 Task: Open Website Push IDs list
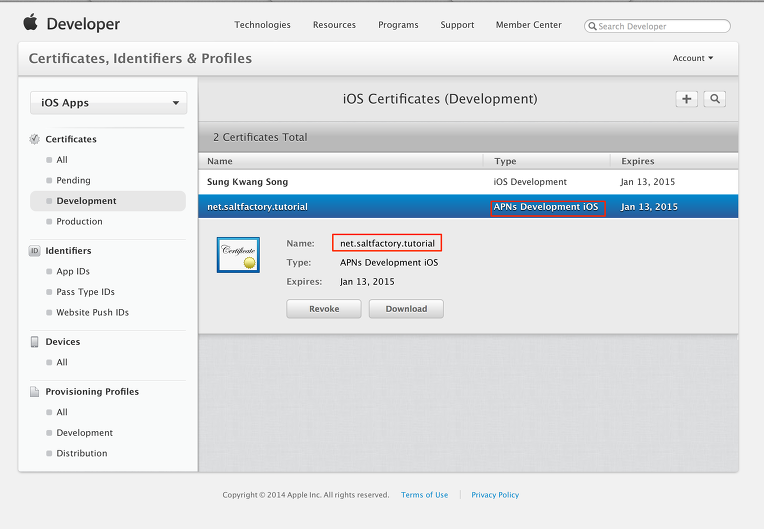(93, 312)
